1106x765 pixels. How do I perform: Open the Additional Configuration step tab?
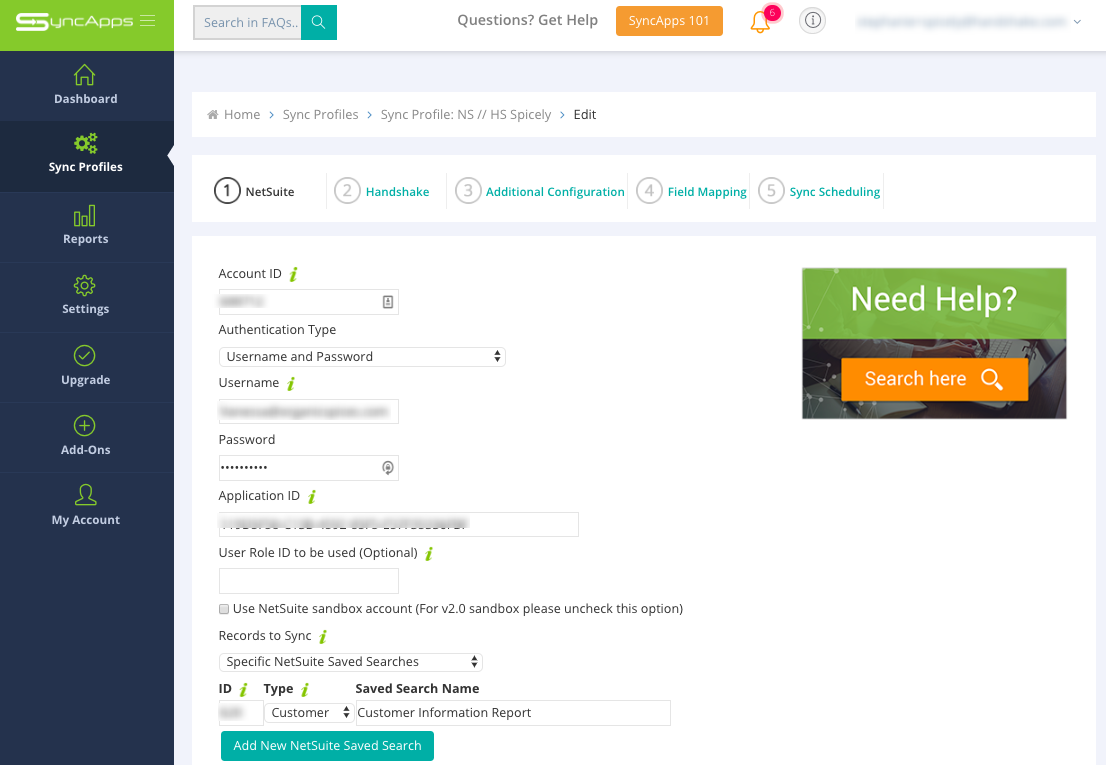coord(555,192)
